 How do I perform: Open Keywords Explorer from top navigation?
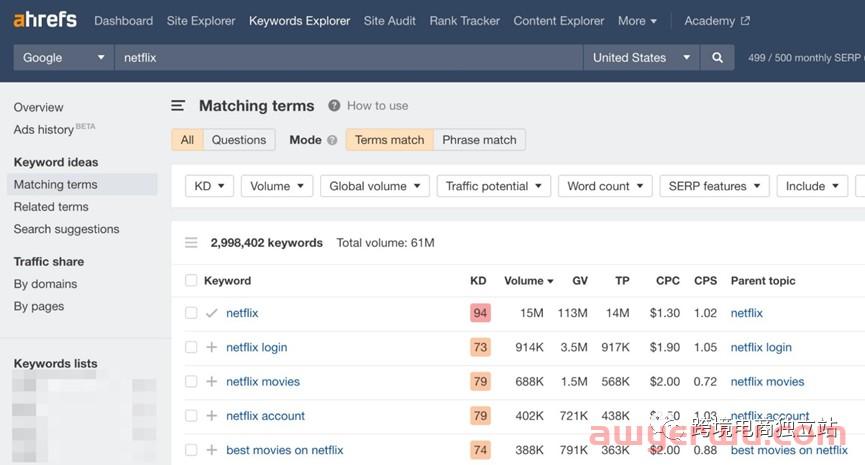[300, 21]
